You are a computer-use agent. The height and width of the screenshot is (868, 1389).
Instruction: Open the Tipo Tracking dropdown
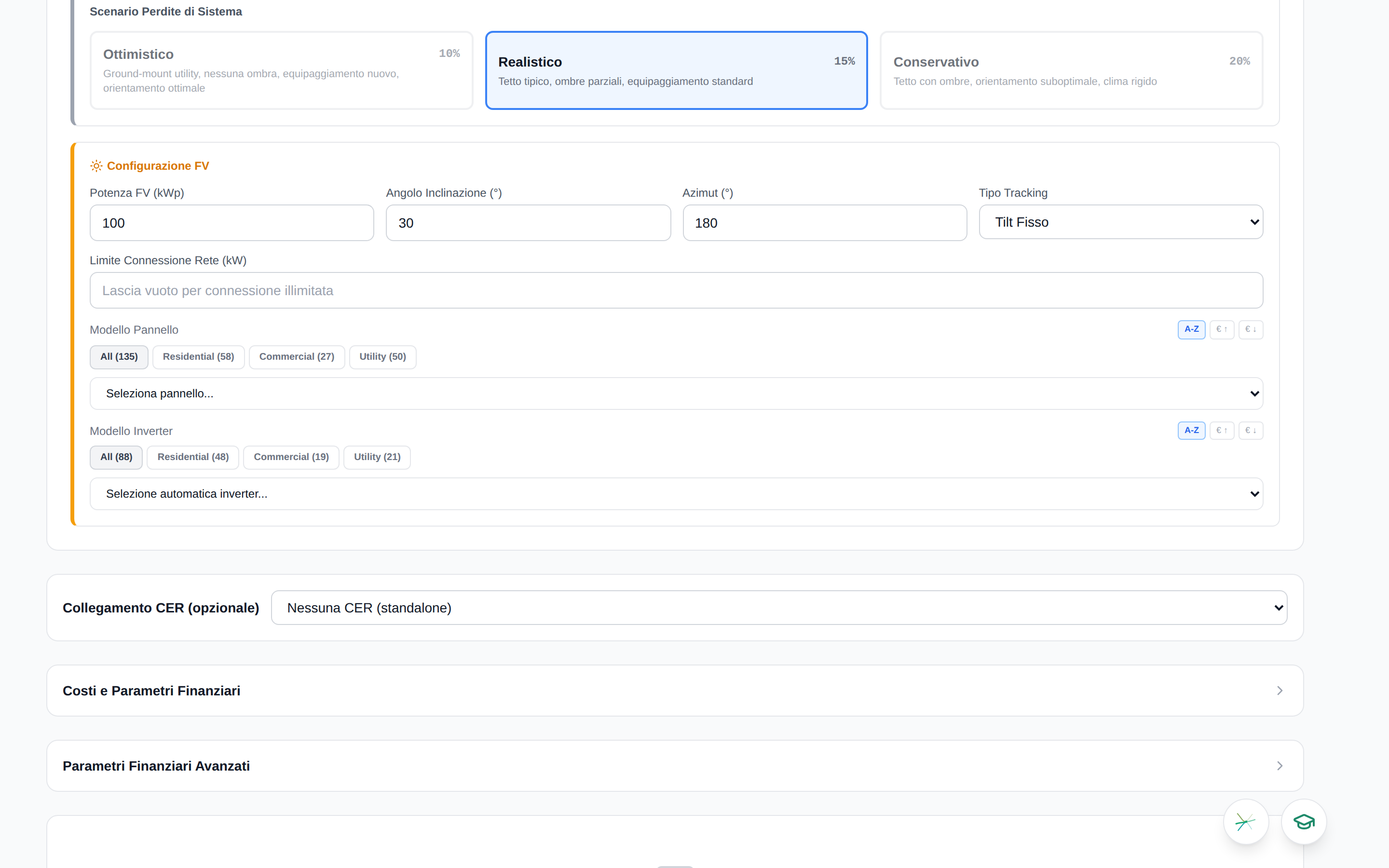(1120, 222)
